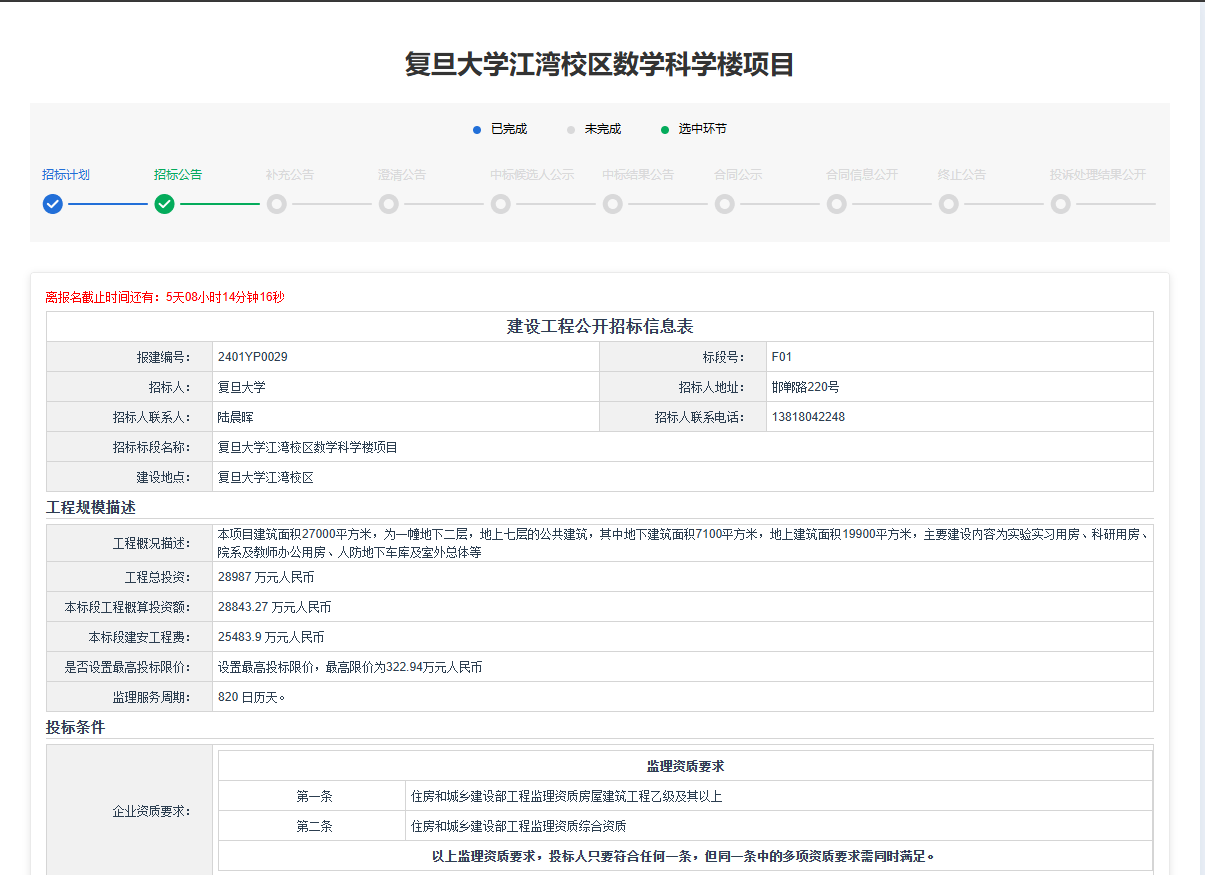Click the contact phone number 13818042248
The width and height of the screenshot is (1205, 875).
click(x=808, y=417)
